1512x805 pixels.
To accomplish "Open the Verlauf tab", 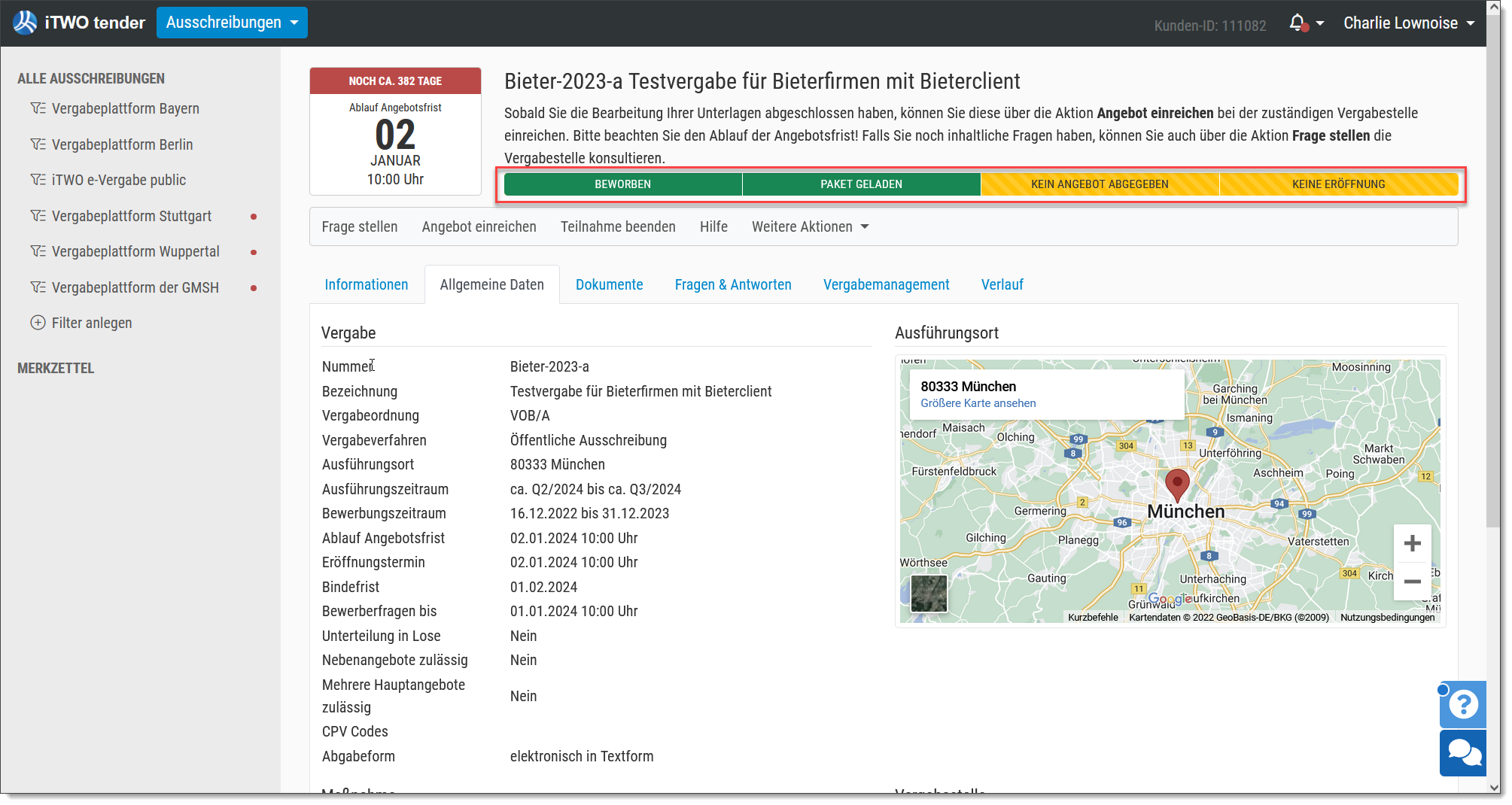I will 1002,284.
